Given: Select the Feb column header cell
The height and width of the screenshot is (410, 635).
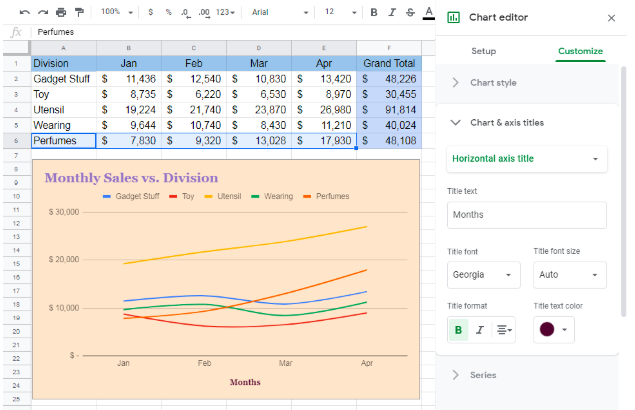Looking at the screenshot, I should tap(194, 63).
